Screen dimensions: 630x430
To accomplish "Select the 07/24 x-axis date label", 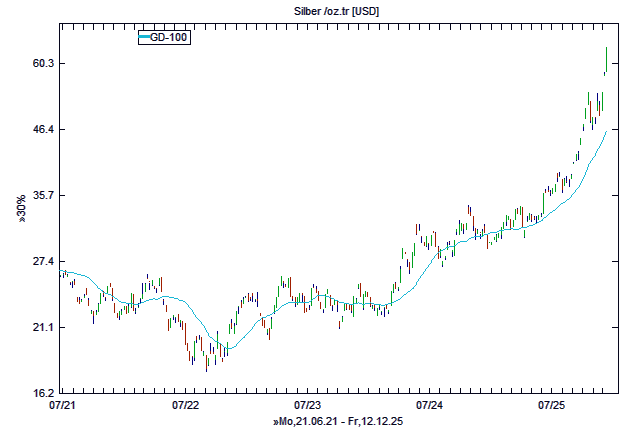I will click(x=430, y=406).
